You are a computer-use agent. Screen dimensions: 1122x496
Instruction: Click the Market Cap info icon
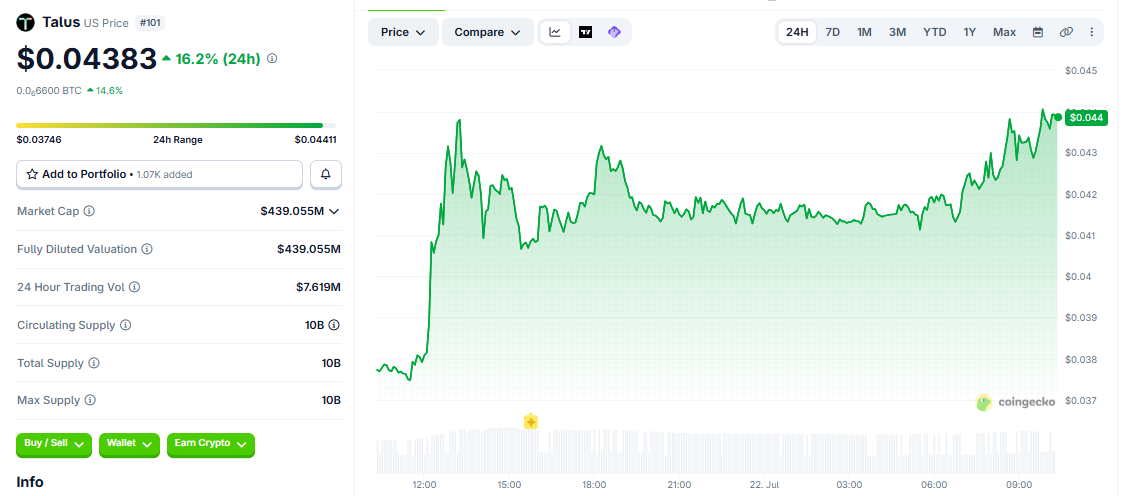tap(89, 211)
